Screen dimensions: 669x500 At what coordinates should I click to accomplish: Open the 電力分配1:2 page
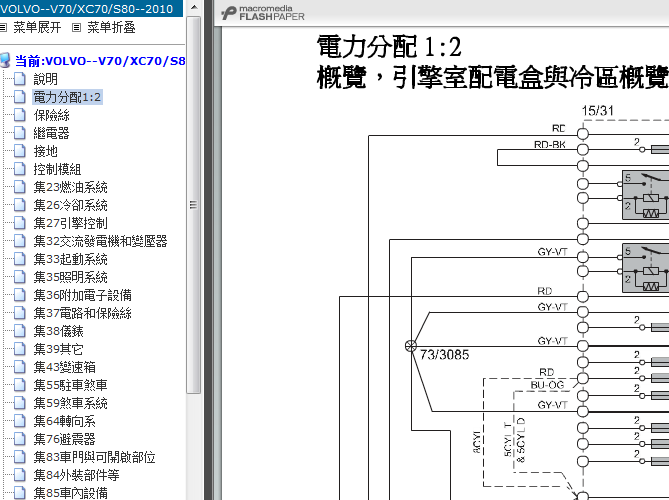[67, 97]
